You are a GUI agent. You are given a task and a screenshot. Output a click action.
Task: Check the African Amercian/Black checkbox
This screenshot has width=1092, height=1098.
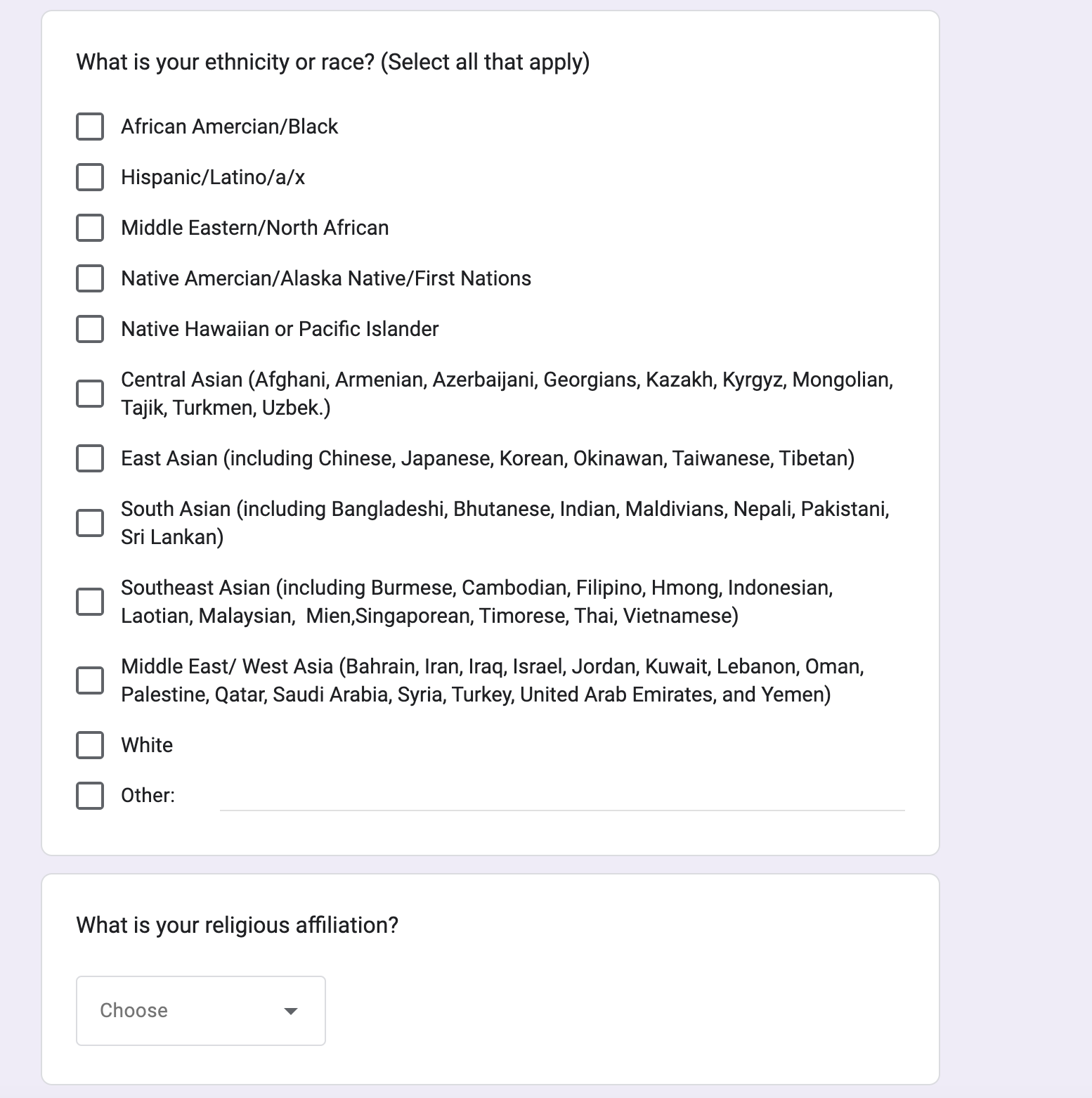tap(90, 127)
